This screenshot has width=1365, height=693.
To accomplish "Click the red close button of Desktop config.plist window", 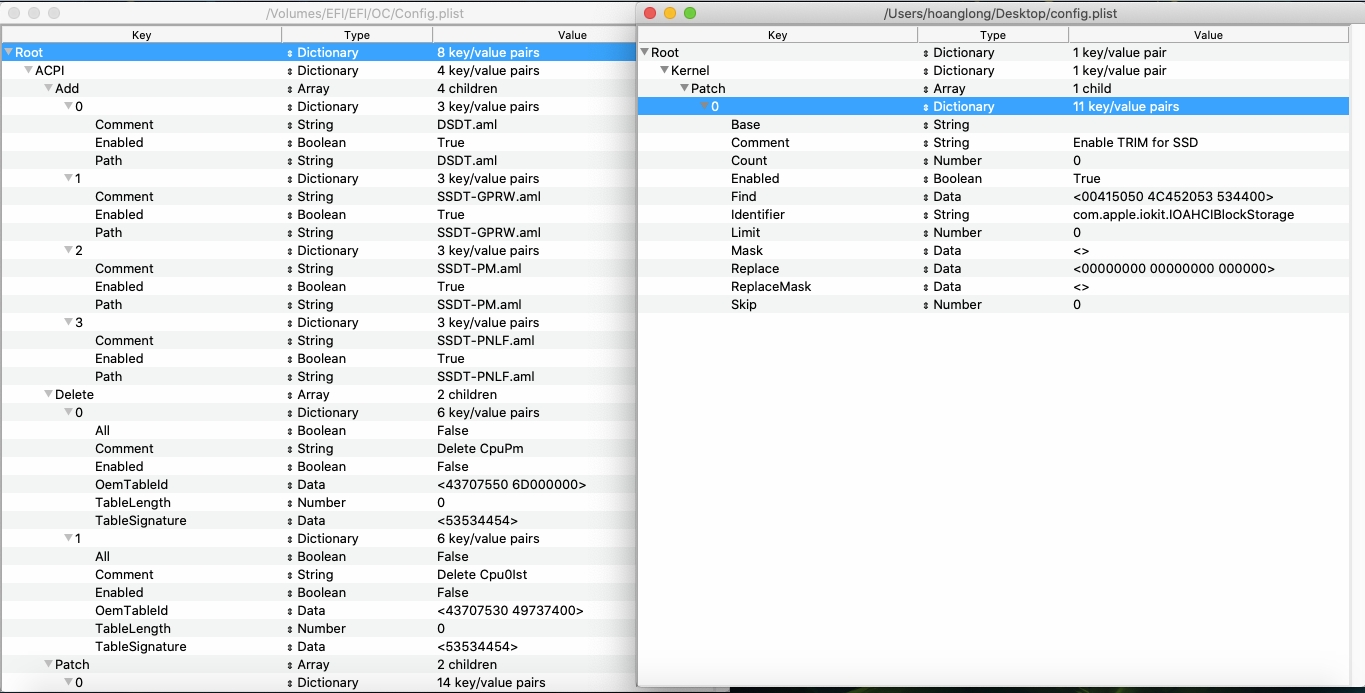I will click(650, 13).
